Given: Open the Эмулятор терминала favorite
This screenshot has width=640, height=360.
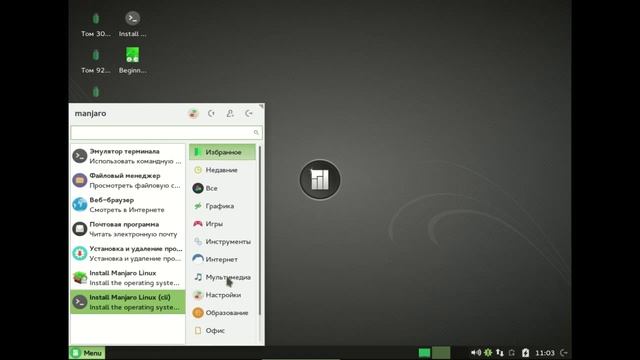Looking at the screenshot, I should (128, 156).
